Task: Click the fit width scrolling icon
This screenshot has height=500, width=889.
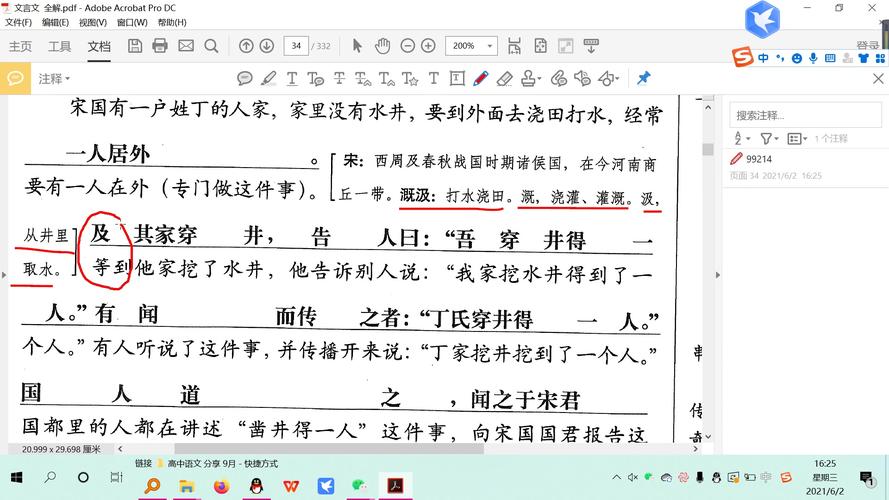Action: (514, 46)
